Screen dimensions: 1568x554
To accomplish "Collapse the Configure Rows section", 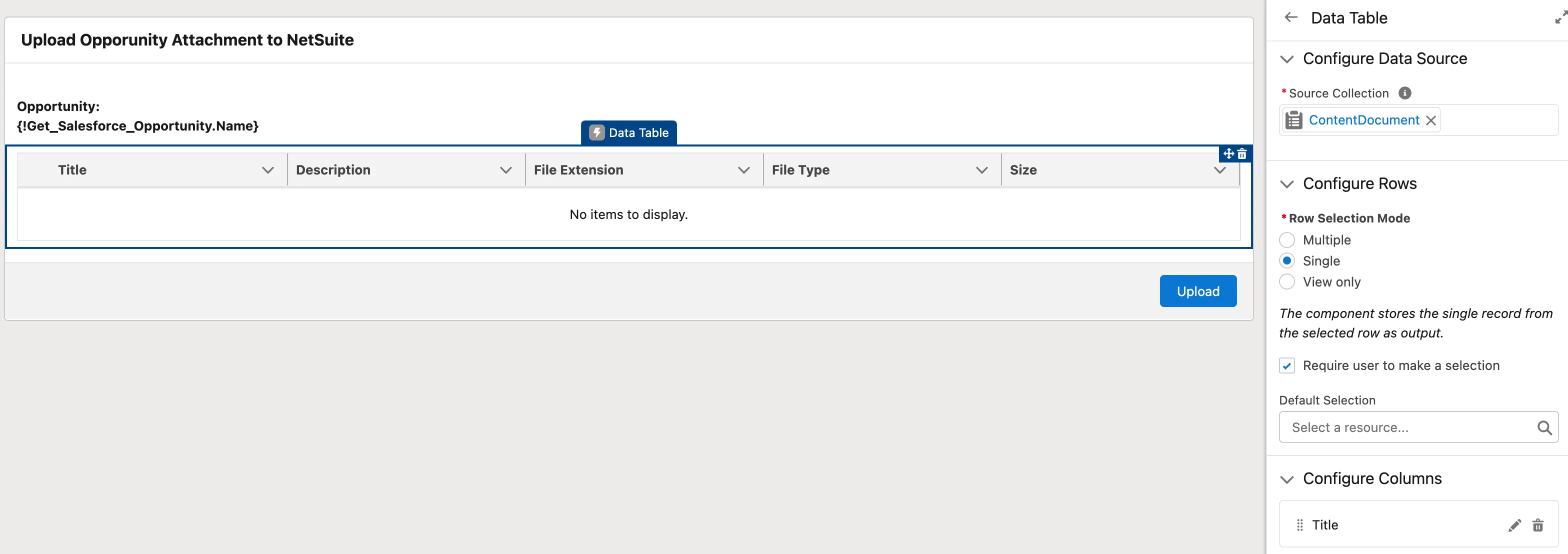I will 1287,184.
